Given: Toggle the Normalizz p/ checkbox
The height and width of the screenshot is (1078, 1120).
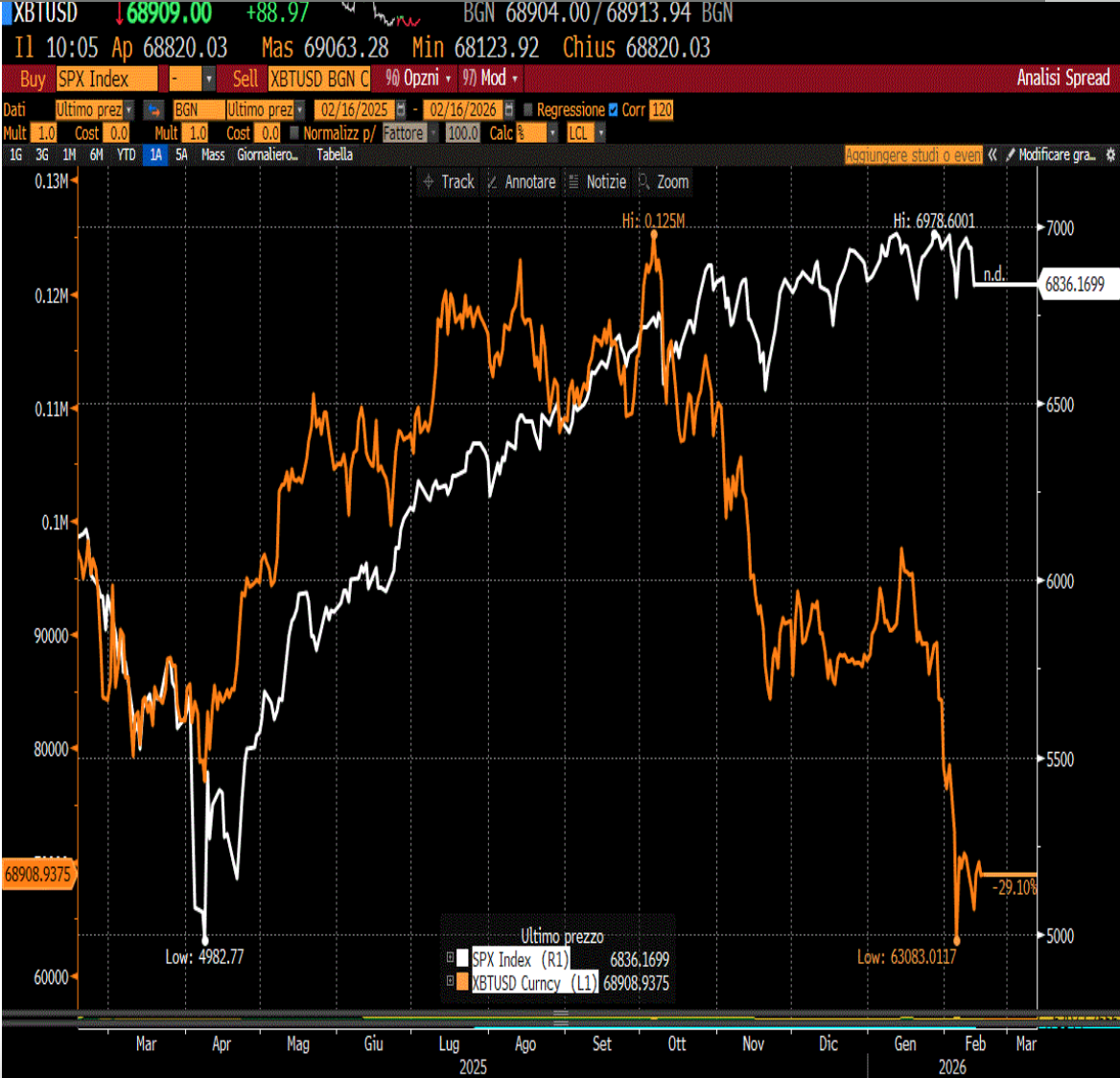Looking at the screenshot, I should 294,133.
